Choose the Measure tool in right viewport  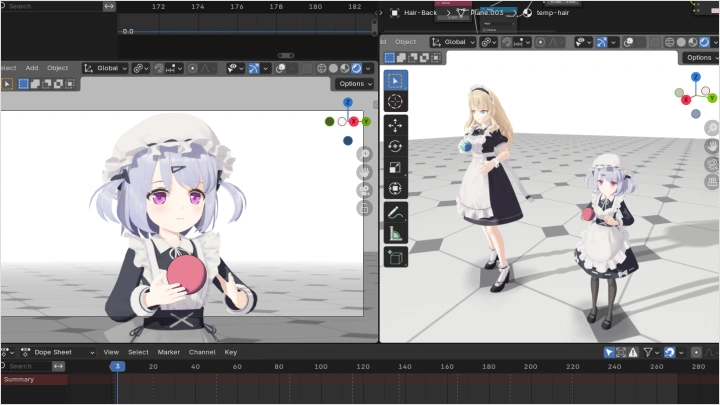click(395, 234)
